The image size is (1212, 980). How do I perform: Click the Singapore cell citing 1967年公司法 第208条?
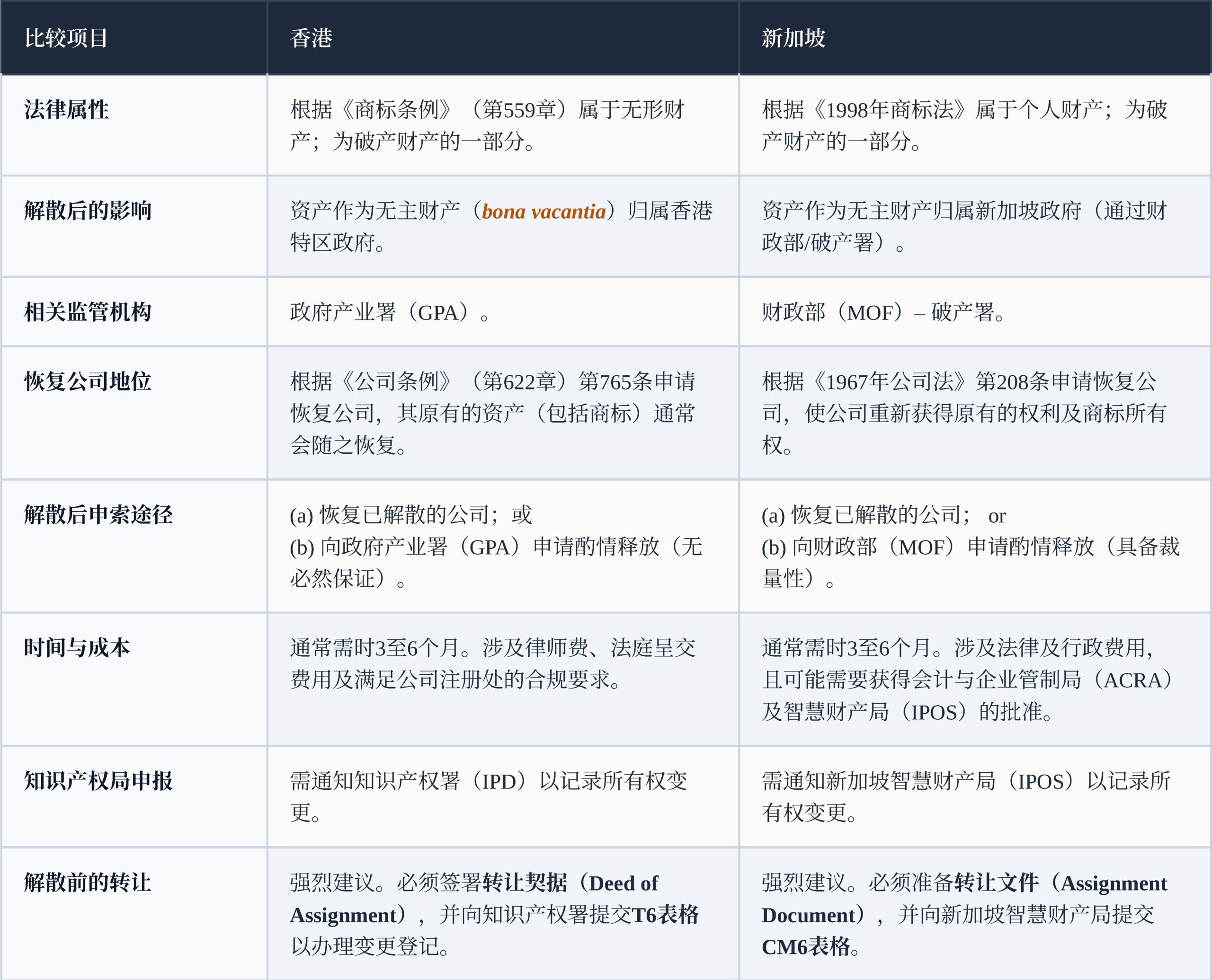pos(975,413)
